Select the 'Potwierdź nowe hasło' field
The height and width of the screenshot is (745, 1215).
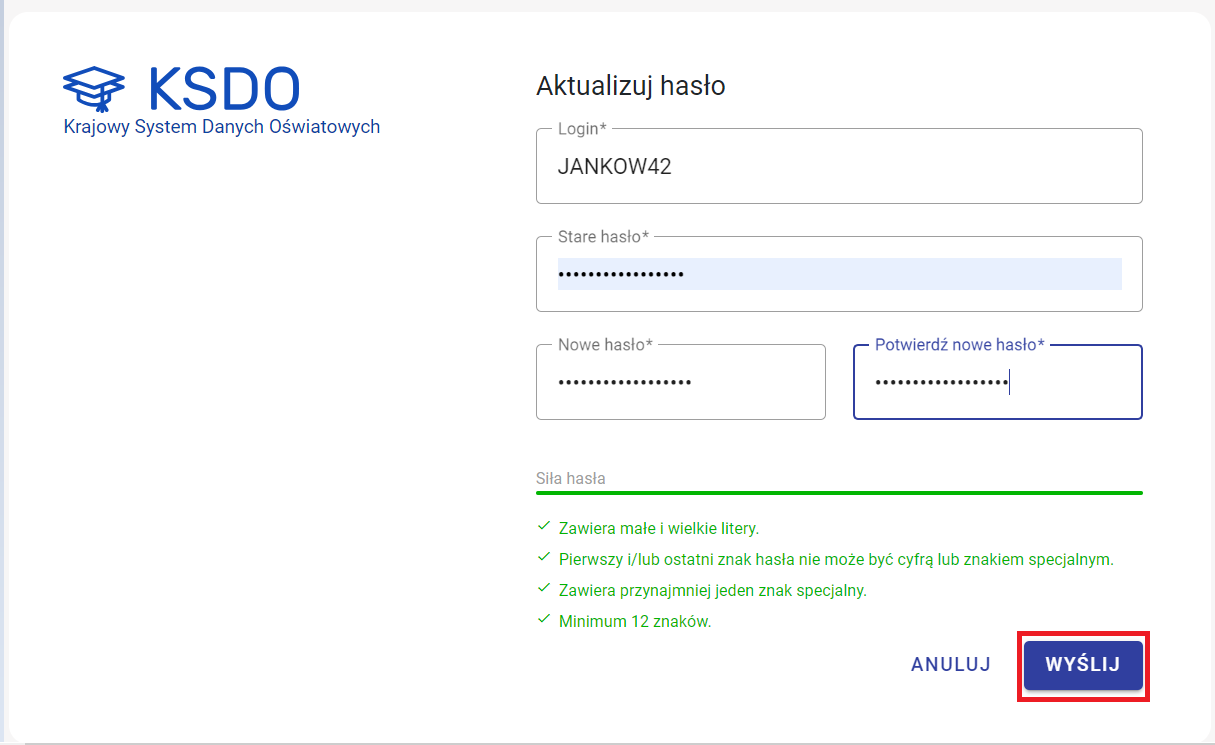pyautogui.click(x=996, y=382)
